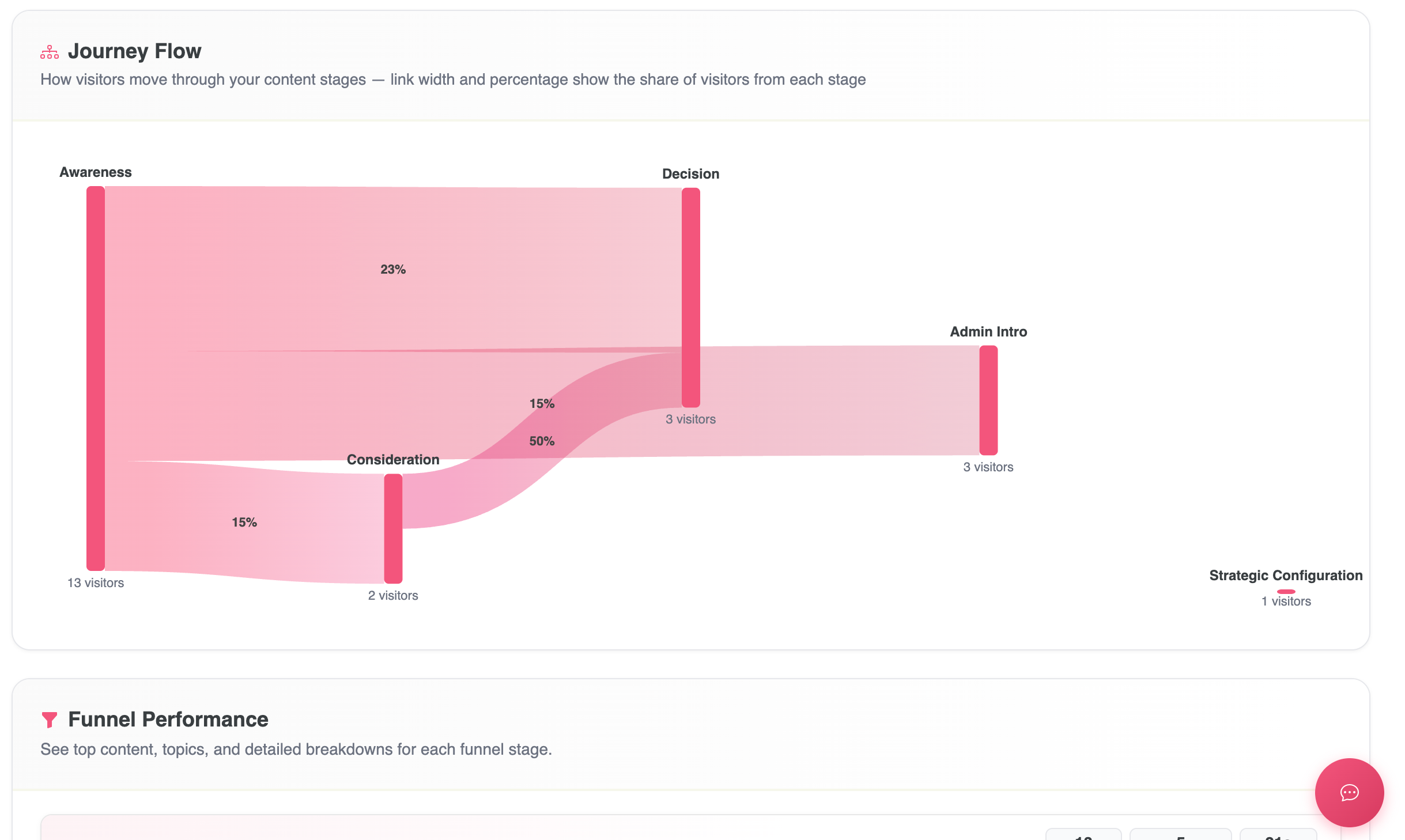Image resolution: width=1405 pixels, height=840 pixels.
Task: Click the Funnel Performance heading
Action: 168,720
